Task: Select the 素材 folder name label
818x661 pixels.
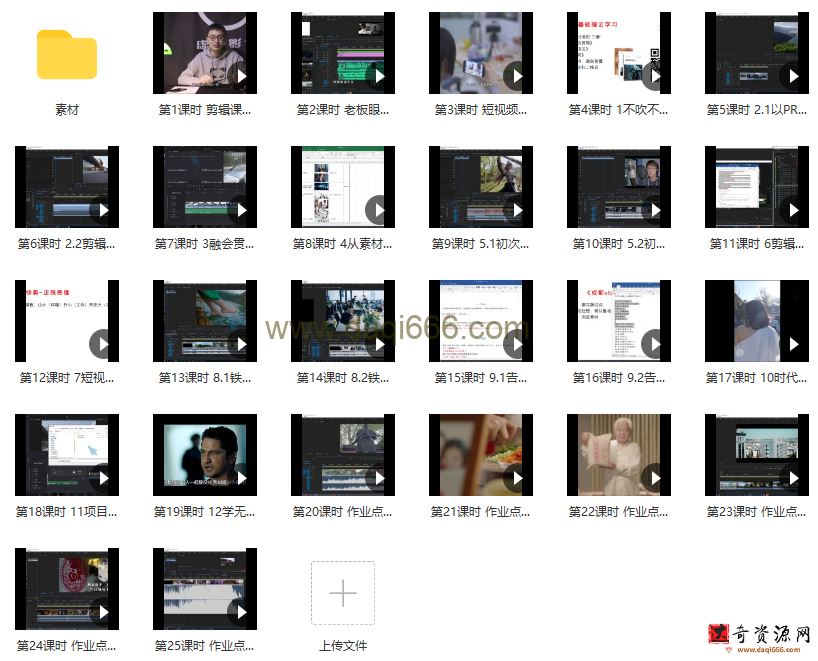Action: (67, 110)
